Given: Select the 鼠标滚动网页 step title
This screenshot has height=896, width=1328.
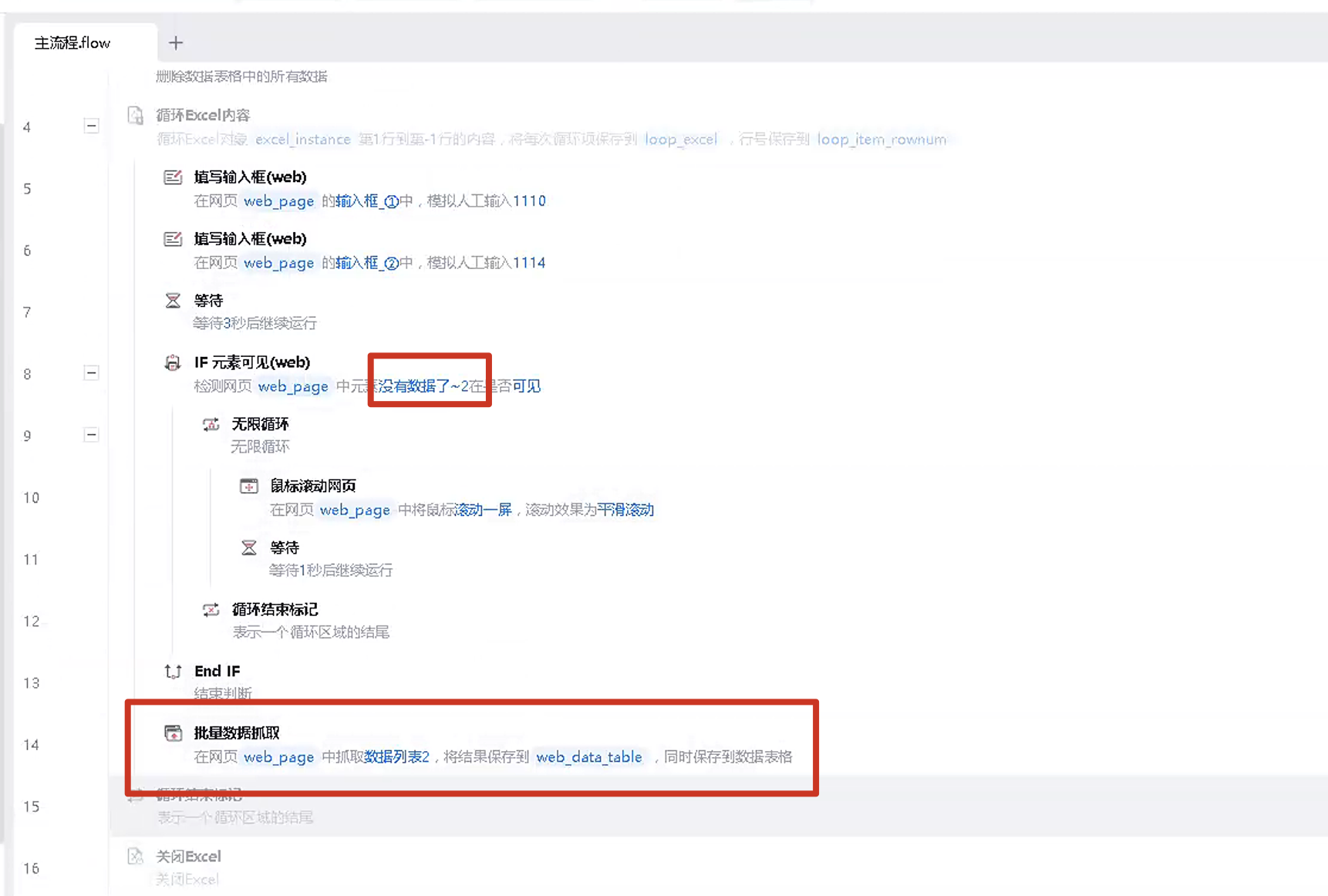Looking at the screenshot, I should [x=313, y=486].
